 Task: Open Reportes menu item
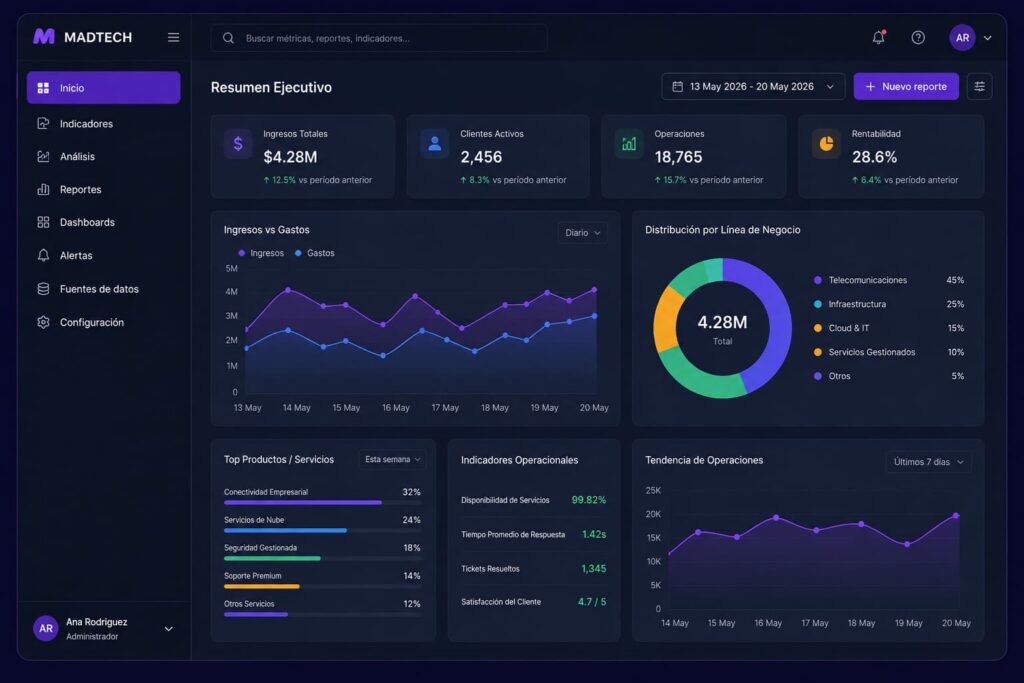coord(103,189)
